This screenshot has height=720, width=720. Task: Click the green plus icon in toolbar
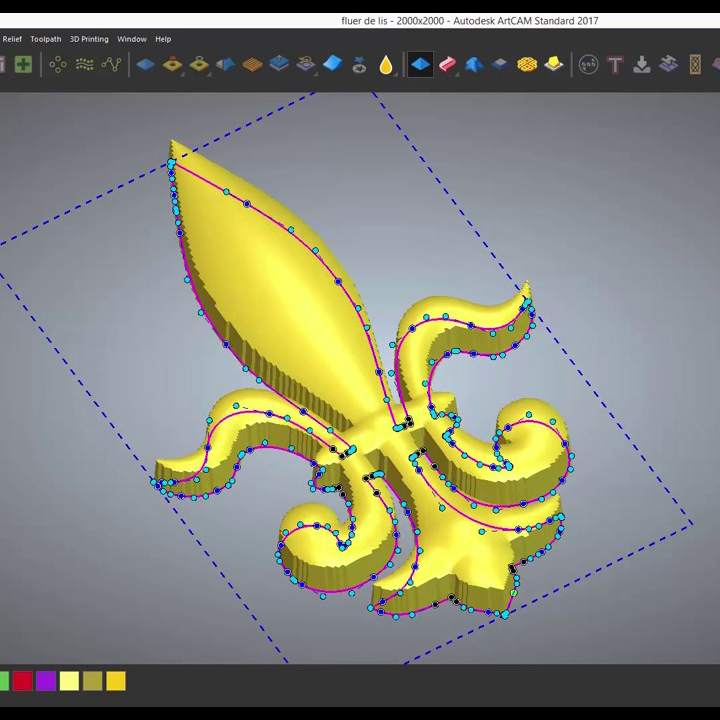tap(23, 65)
